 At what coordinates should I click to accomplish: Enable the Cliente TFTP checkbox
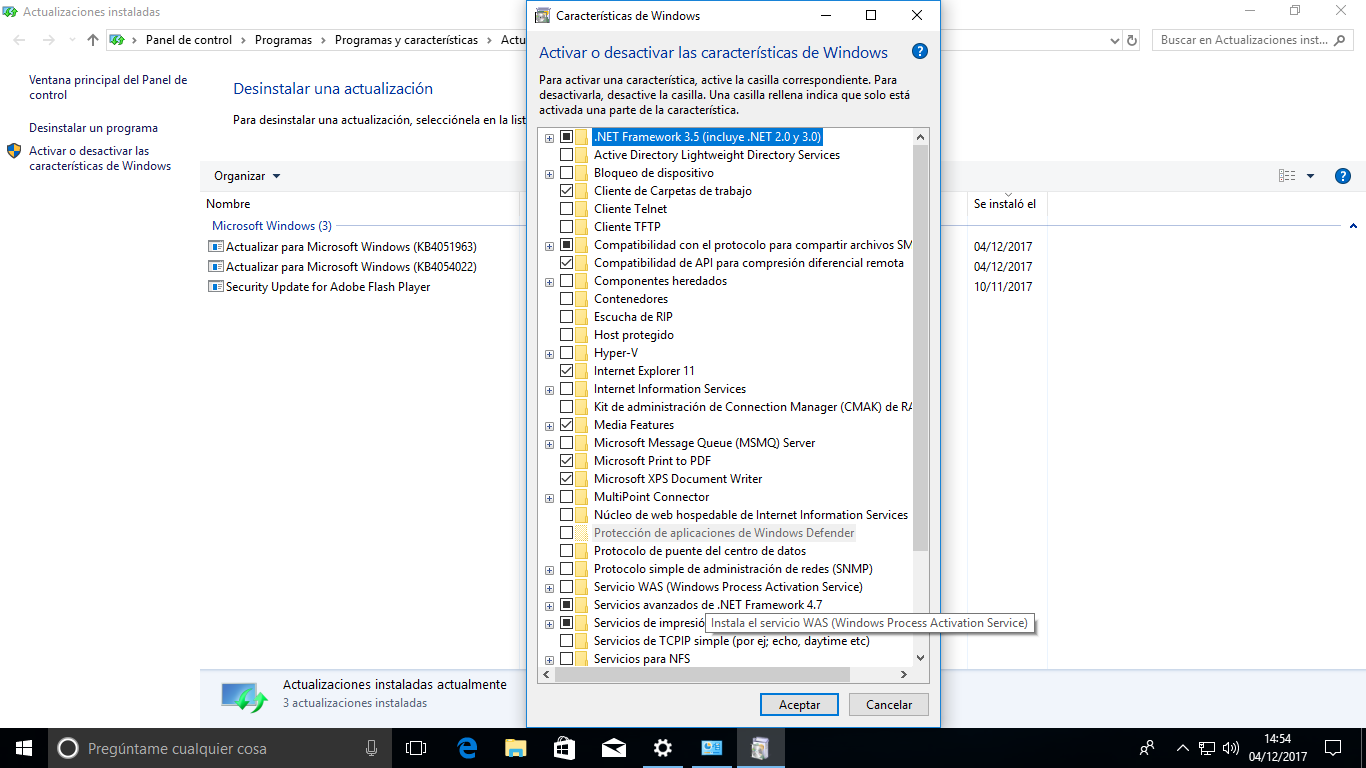point(566,227)
